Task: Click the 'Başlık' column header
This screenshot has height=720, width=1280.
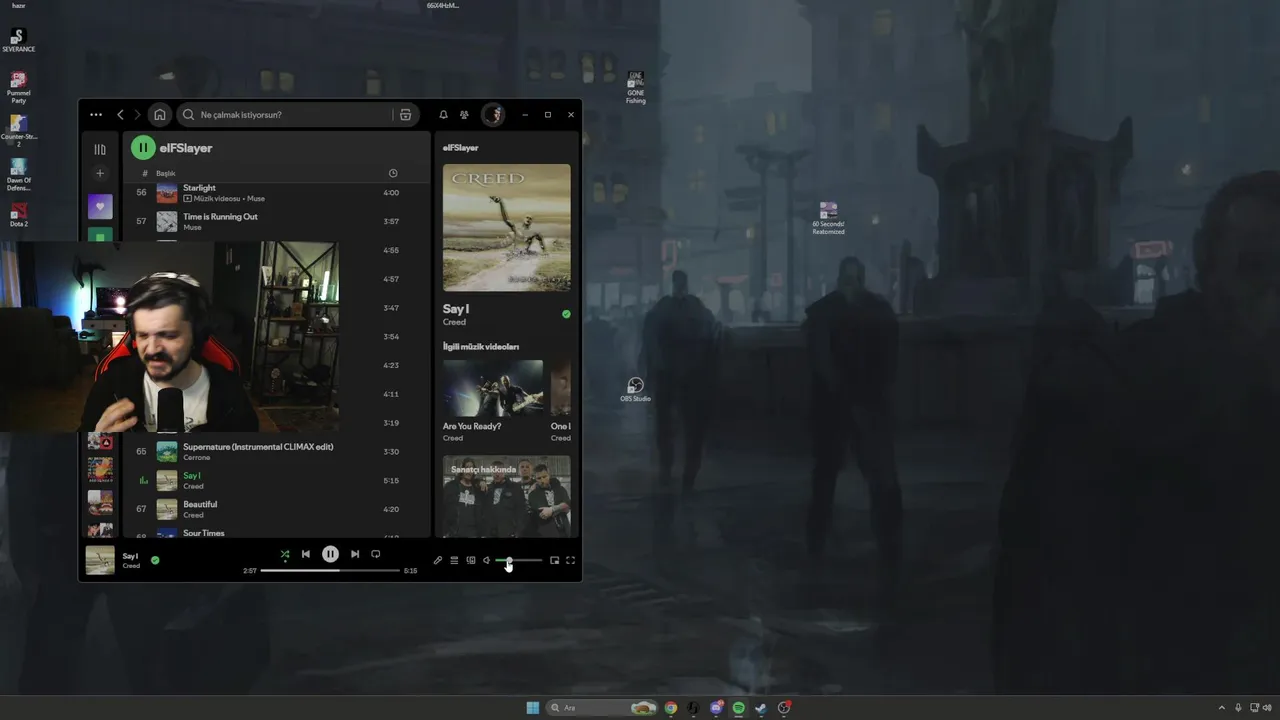Action: point(165,173)
